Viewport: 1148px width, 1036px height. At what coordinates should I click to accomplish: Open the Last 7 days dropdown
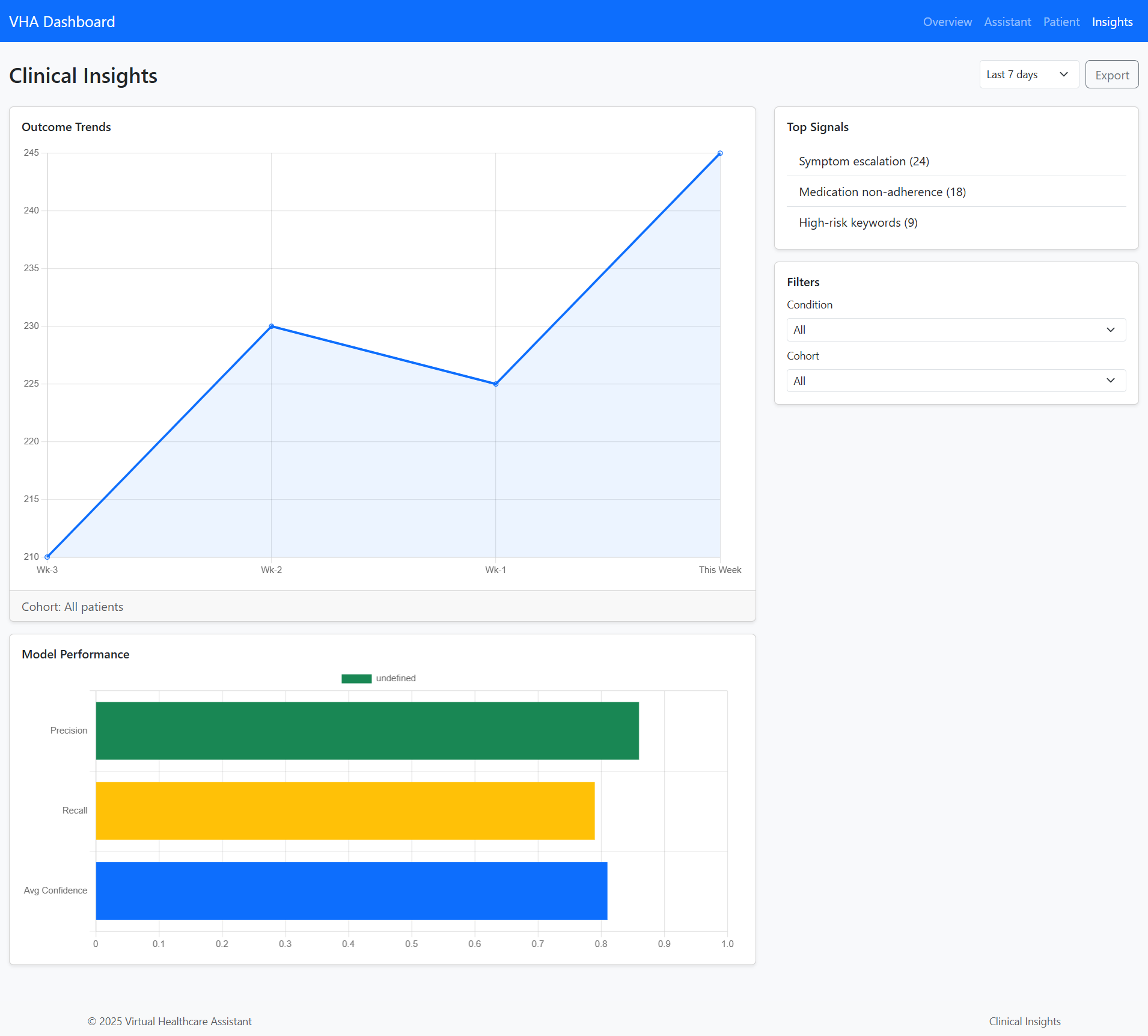(x=1028, y=75)
